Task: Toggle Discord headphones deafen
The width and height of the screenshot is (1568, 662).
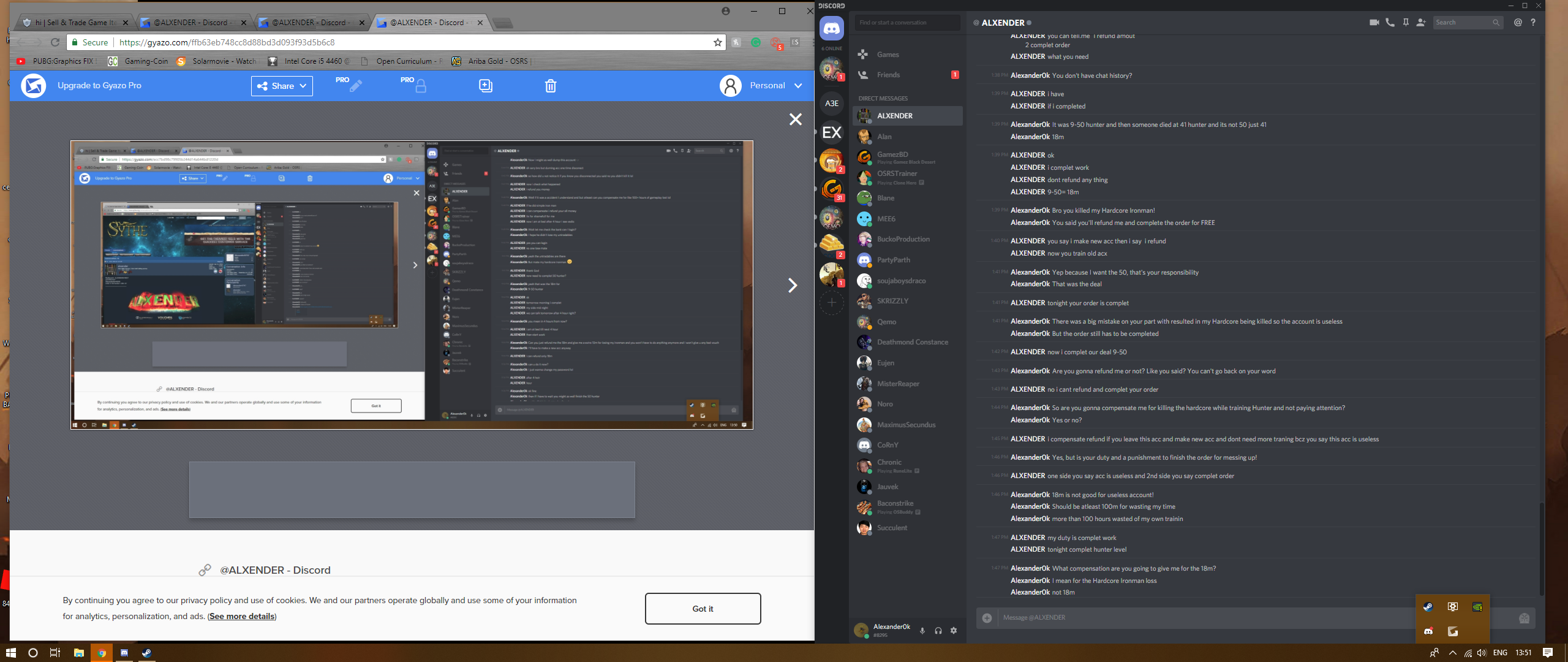Action: 938,630
